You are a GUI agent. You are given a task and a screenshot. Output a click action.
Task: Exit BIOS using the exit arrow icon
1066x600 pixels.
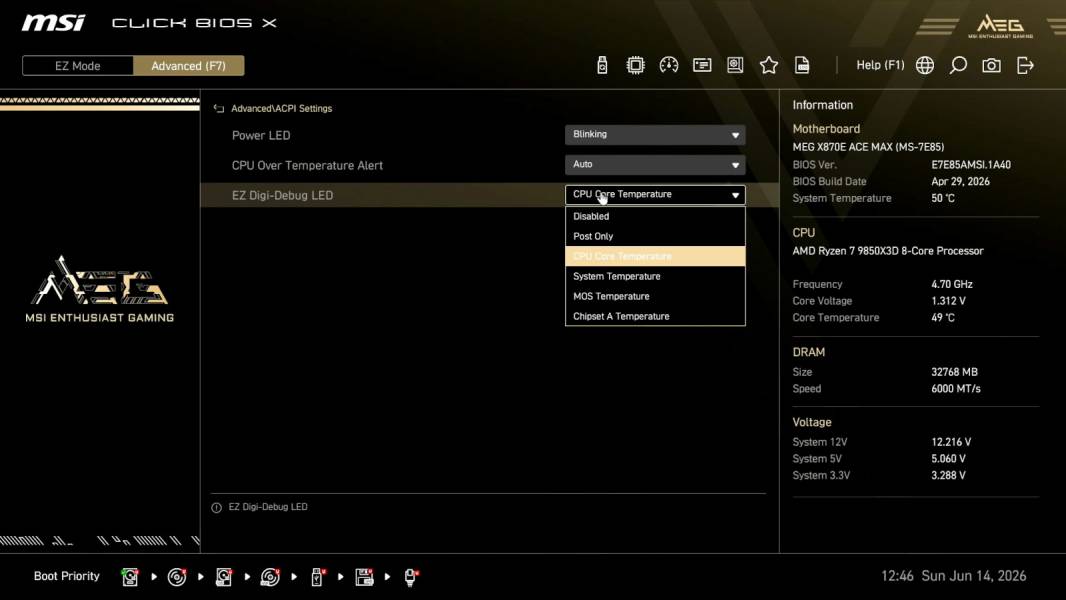coord(1025,65)
